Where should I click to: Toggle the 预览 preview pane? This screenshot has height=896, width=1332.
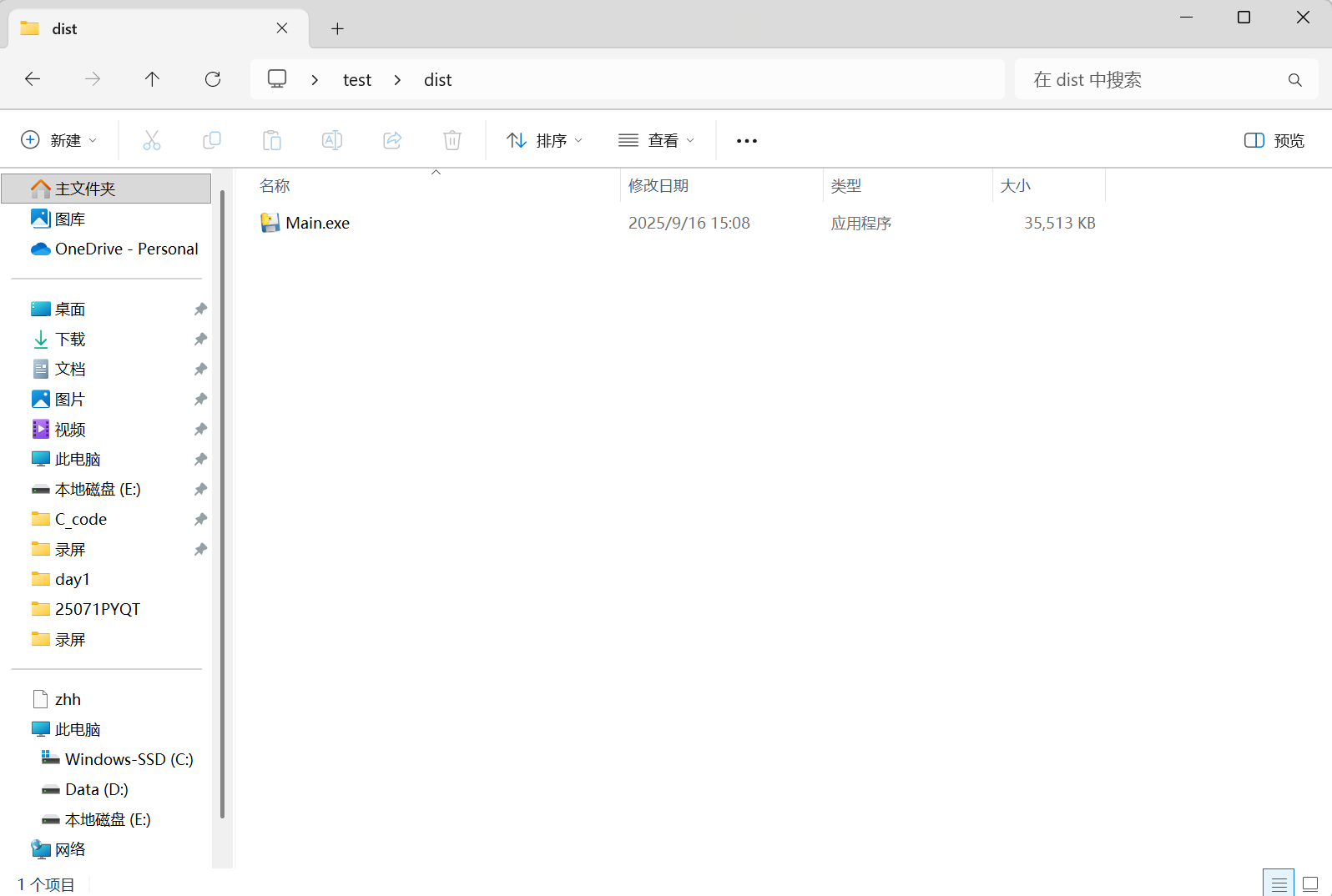tap(1274, 140)
